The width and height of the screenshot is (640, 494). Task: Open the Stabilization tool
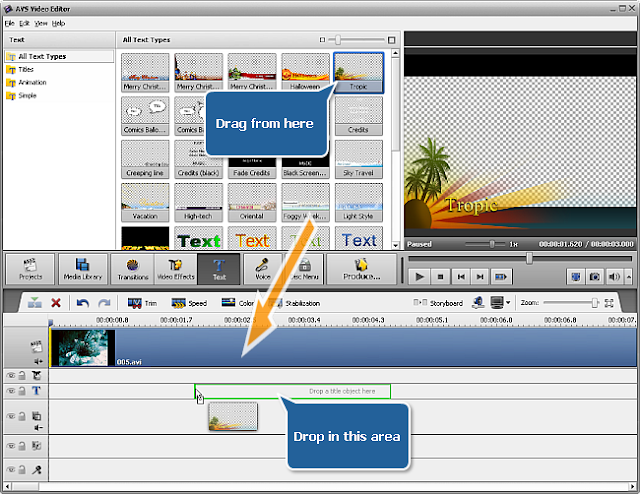pos(294,303)
